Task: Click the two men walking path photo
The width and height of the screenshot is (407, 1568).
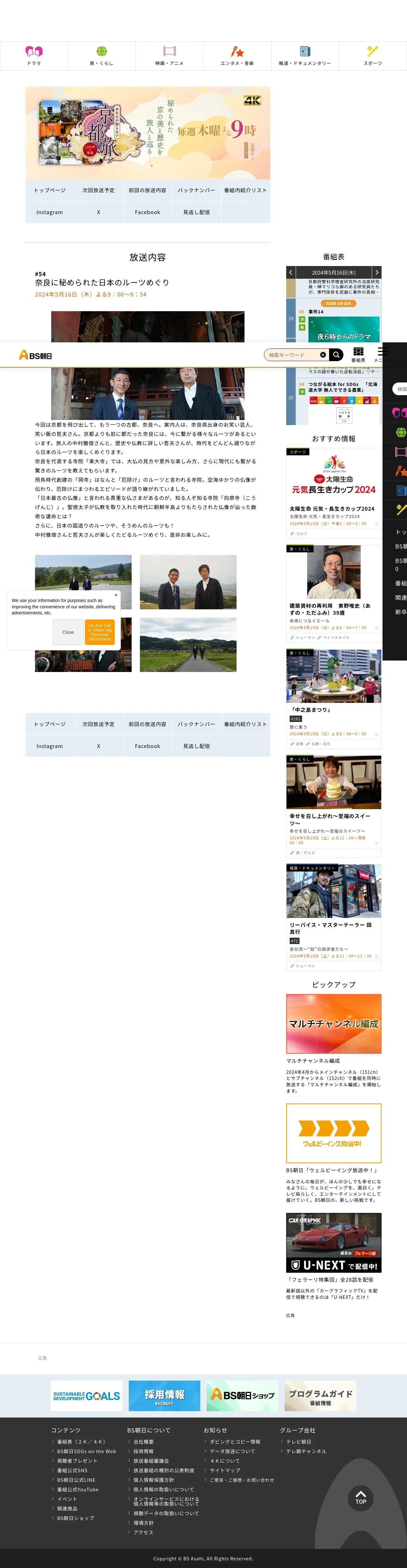Action: pos(188,645)
